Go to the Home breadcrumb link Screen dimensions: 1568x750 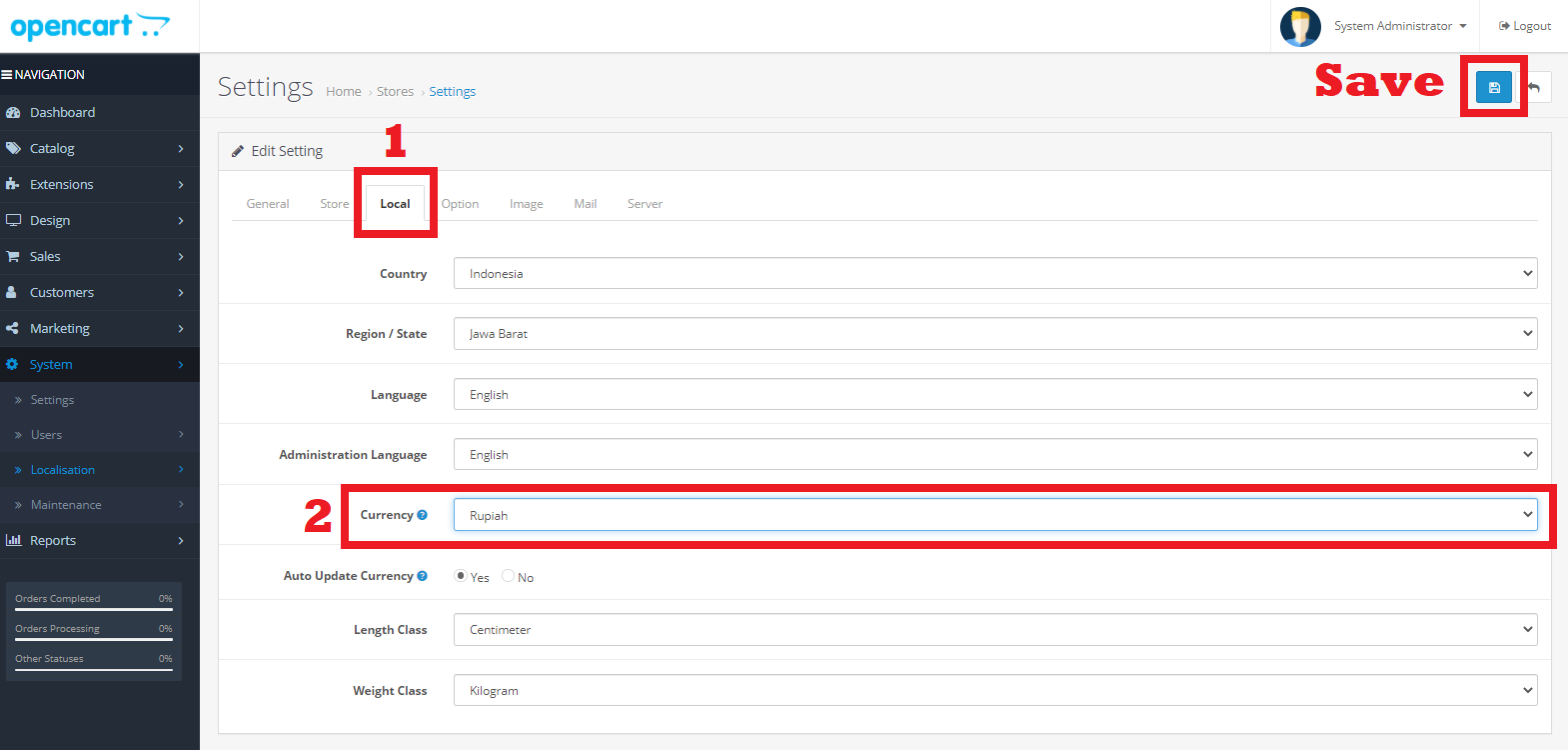pos(344,91)
